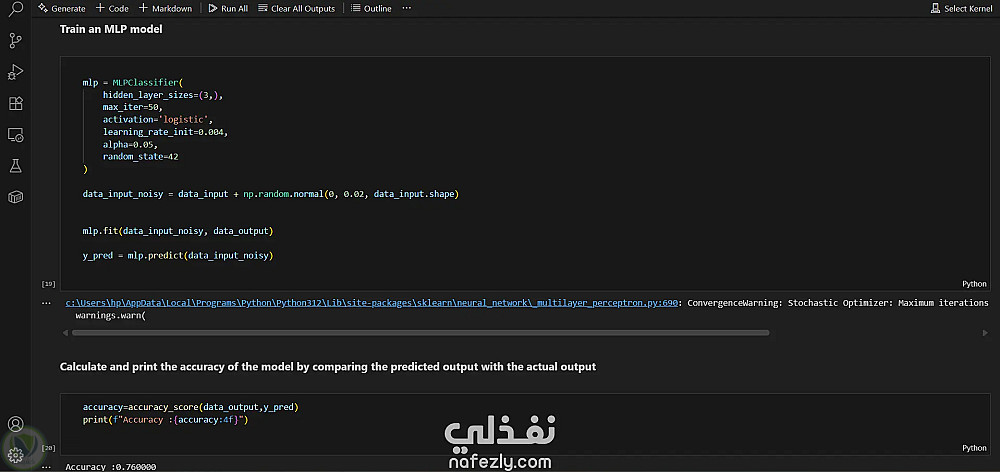The width and height of the screenshot is (1000, 472).
Task: Click the horizontal scrollbar of the output
Action: 420,332
